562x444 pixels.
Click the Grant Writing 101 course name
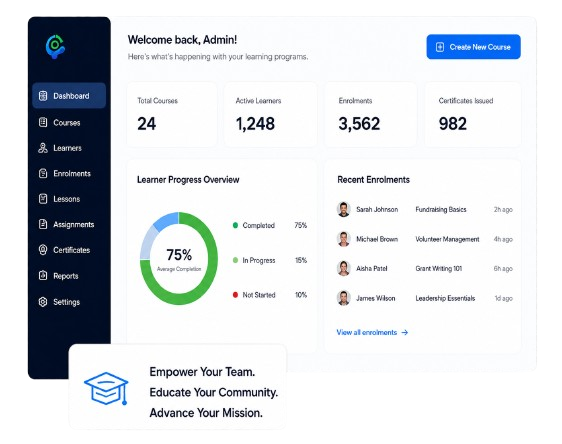439,268
